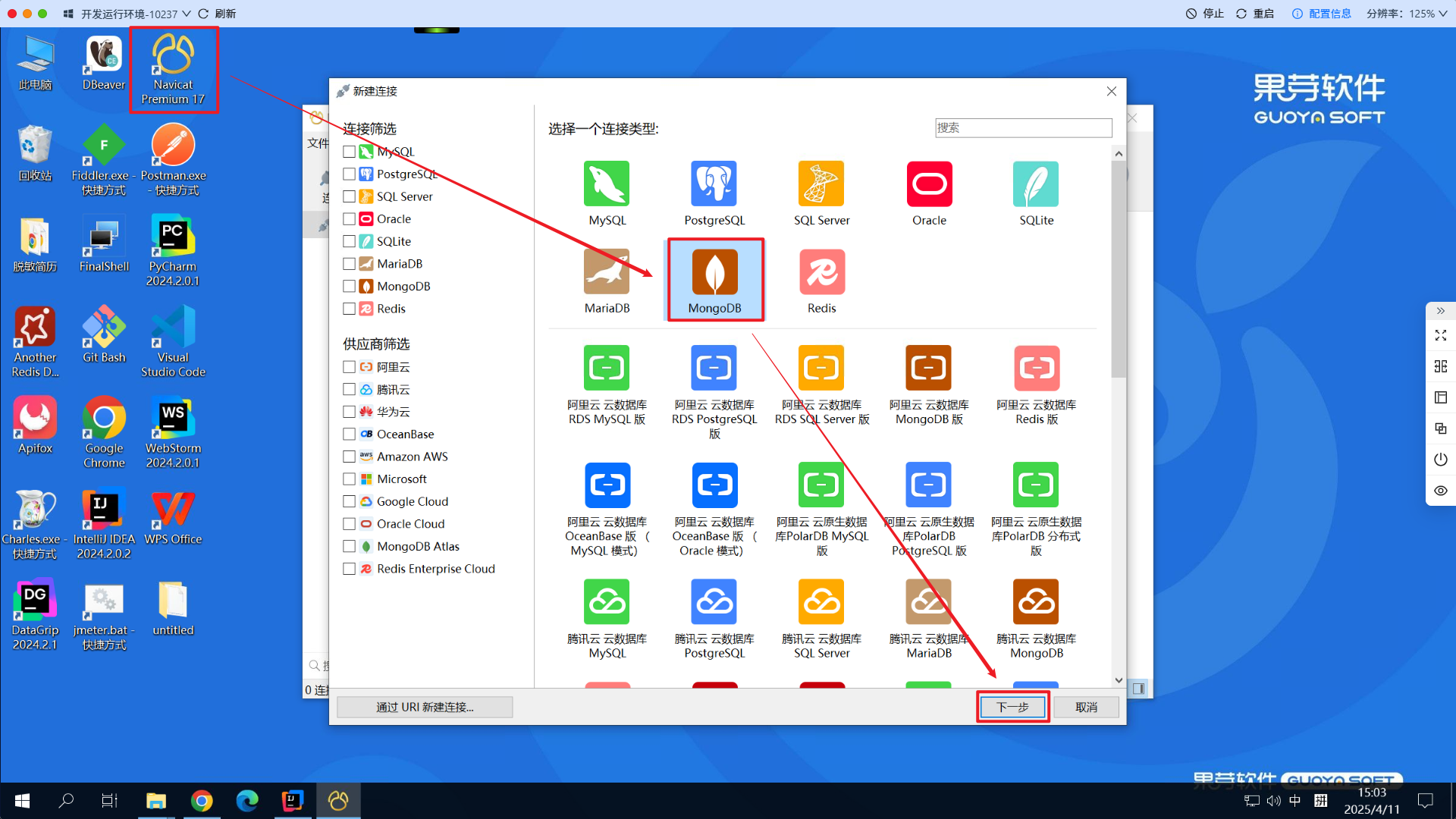Click the connection type search field
Viewport: 1456px width, 819px height.
(1023, 127)
